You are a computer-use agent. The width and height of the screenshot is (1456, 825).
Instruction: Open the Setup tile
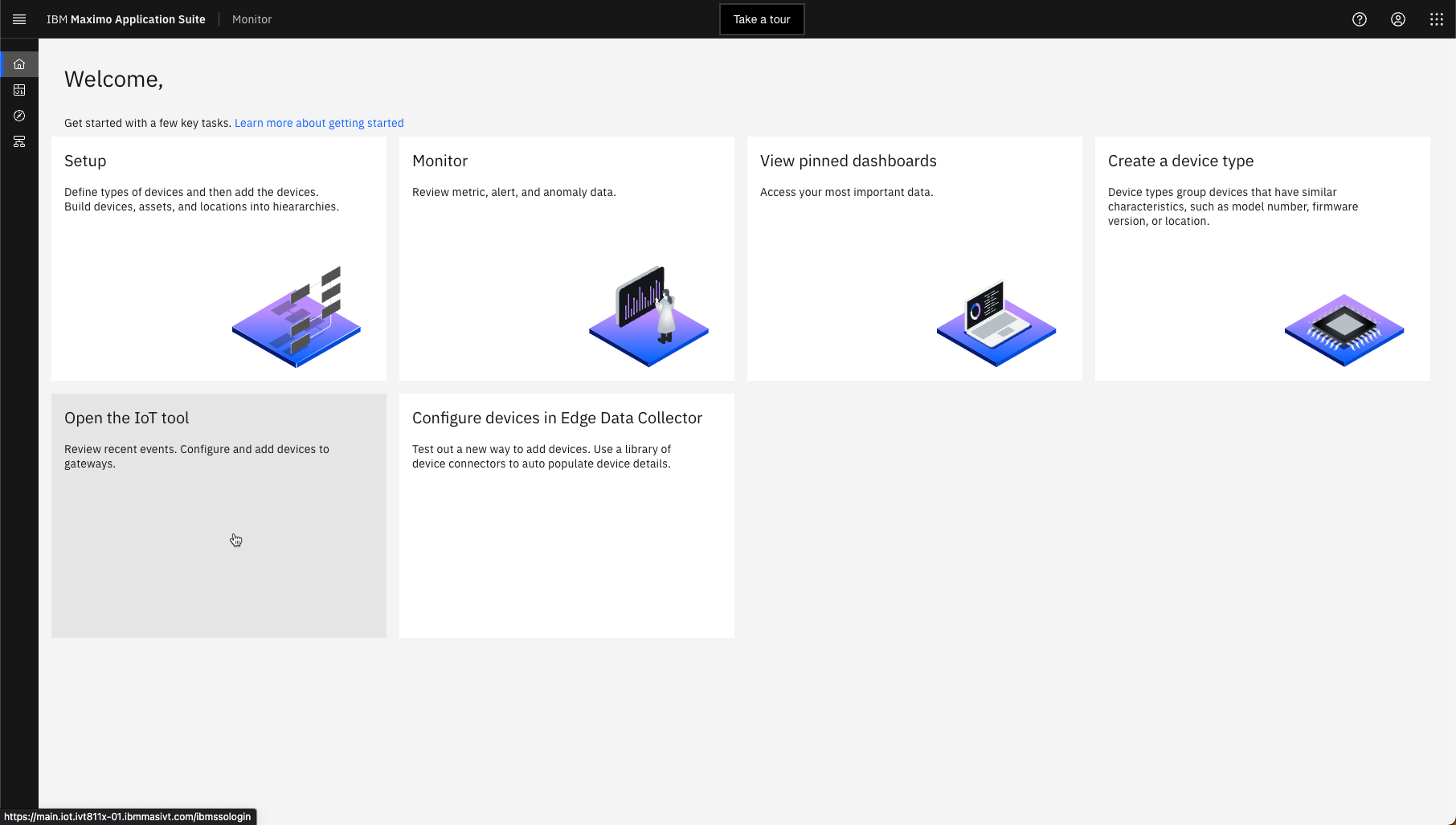click(219, 259)
